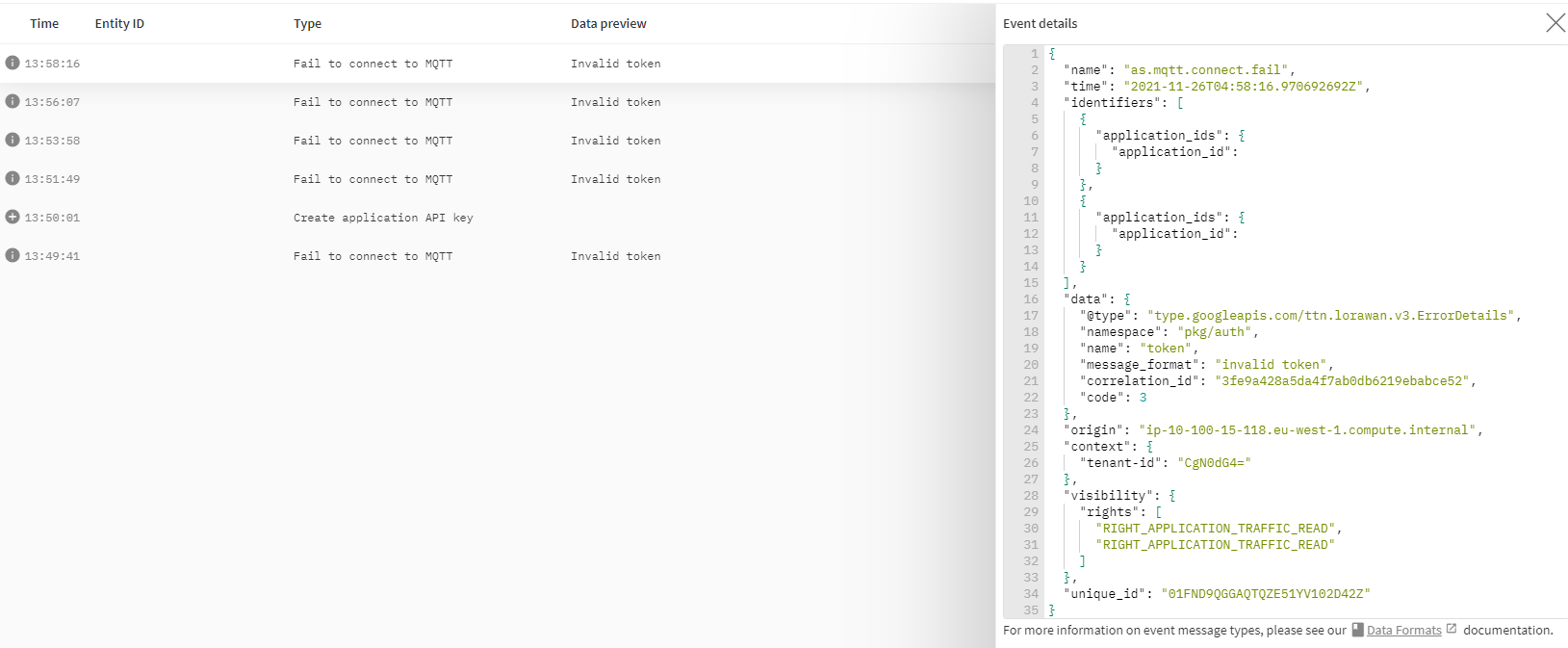The image size is (1568, 648).
Task: Click the correlation_id value in the JSON
Action: (x=1342, y=381)
